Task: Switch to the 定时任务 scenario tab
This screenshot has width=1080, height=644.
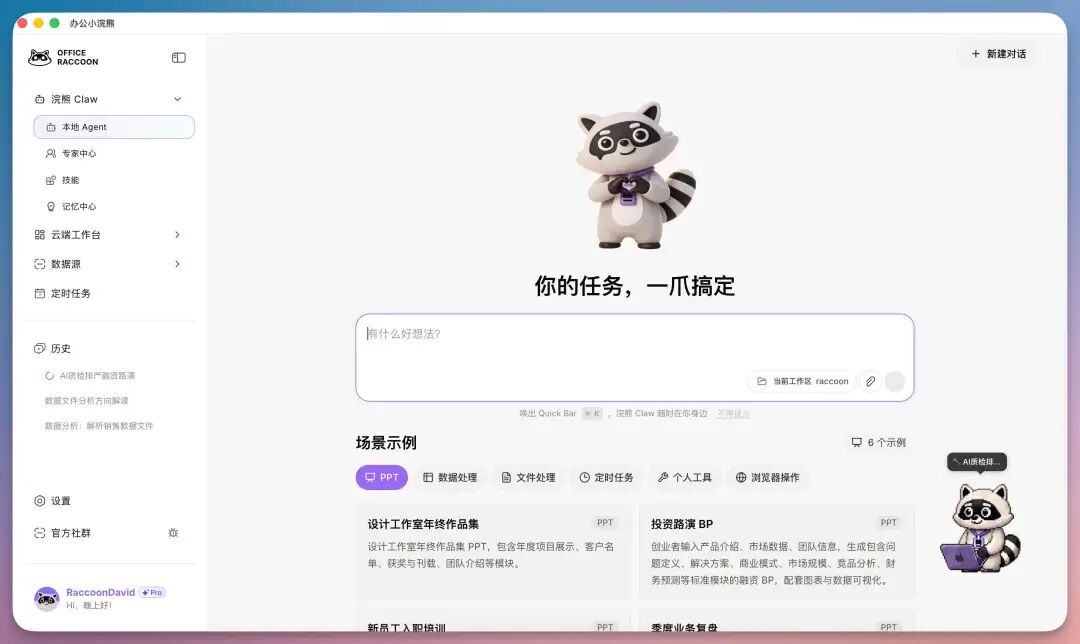Action: (606, 477)
